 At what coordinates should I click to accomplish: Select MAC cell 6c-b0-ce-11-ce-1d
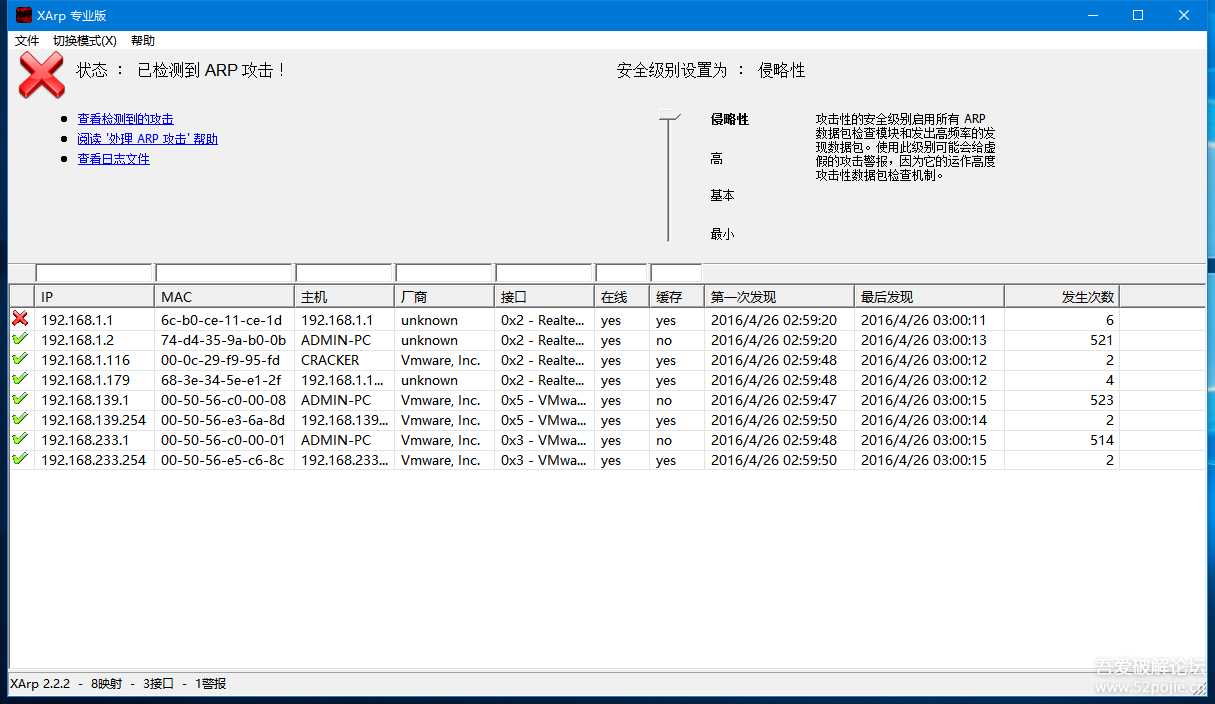click(x=221, y=320)
